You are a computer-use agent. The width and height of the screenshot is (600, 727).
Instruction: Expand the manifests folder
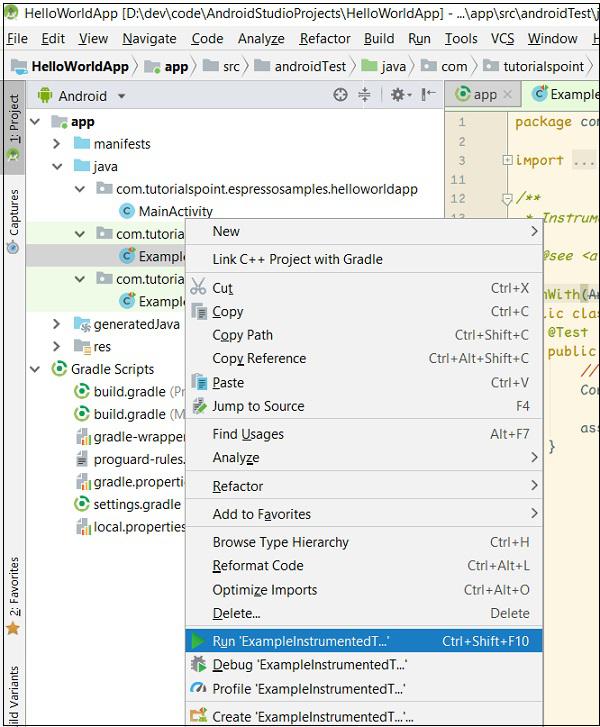tap(57, 144)
